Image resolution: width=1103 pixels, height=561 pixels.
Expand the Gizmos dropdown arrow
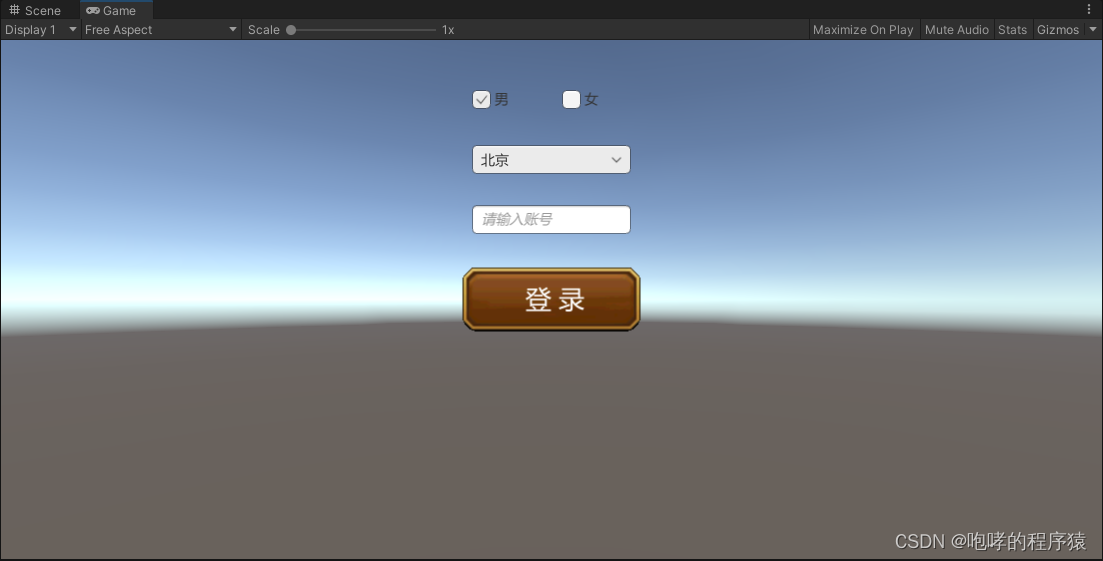(1092, 30)
